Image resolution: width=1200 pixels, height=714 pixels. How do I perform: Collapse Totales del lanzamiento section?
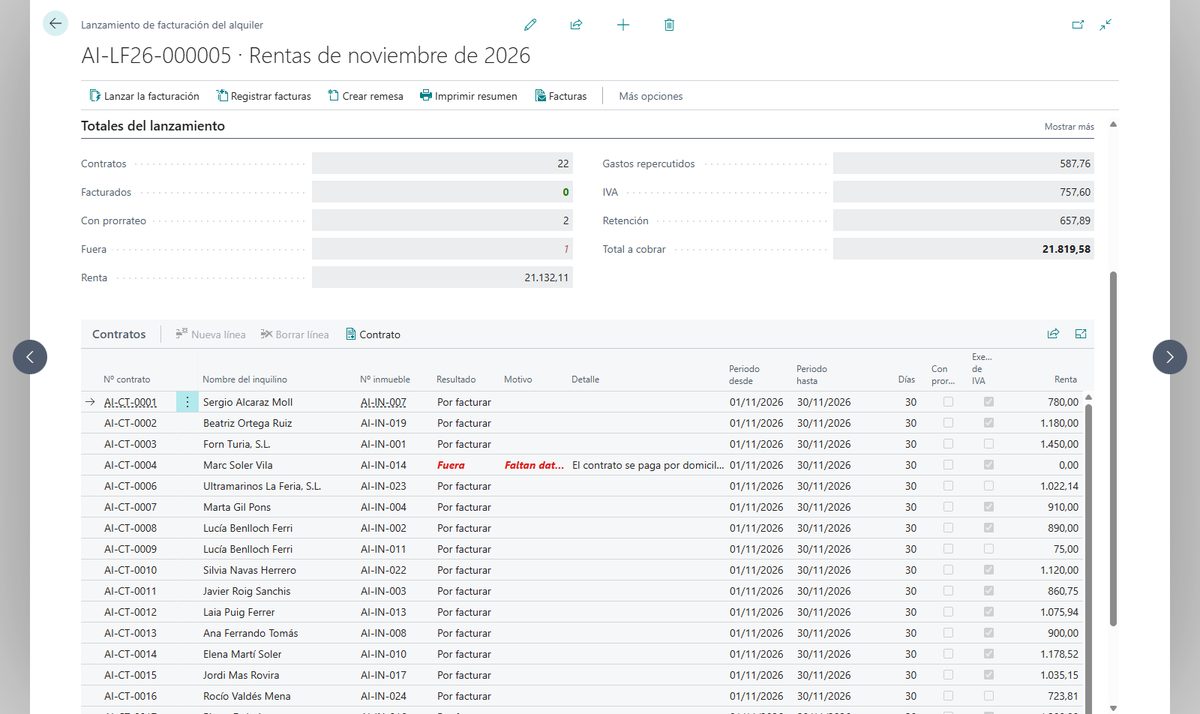point(153,126)
